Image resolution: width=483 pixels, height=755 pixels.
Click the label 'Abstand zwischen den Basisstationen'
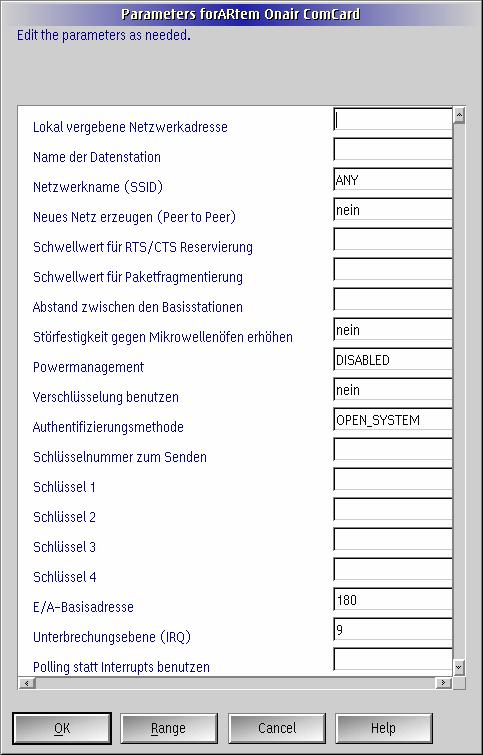pos(138,307)
